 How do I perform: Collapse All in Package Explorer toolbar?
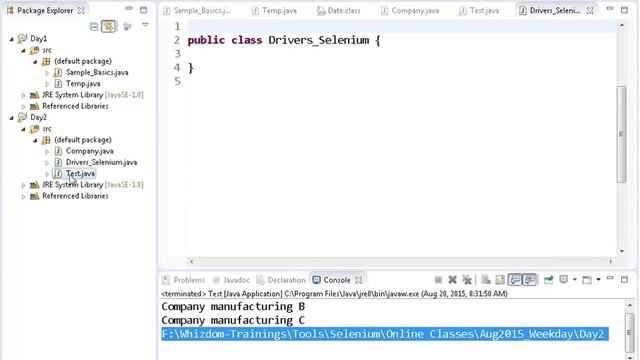[x=94, y=27]
